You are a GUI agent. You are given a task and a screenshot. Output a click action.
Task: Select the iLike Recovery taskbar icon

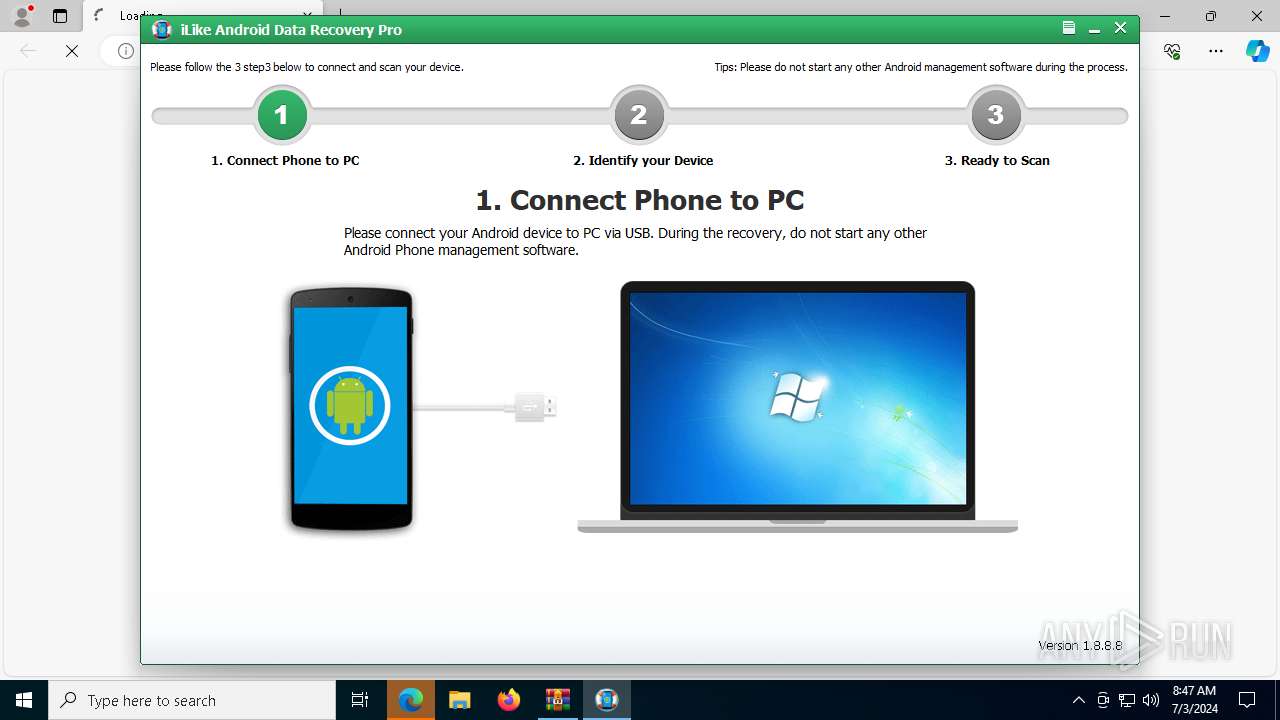606,700
